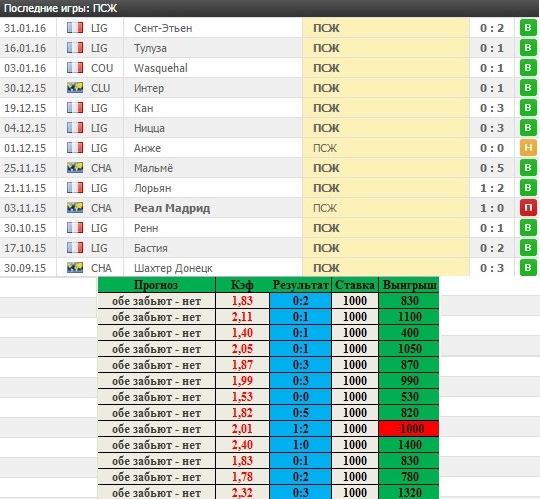540x499 pixels.
Task: Click the 0 : 5 score for Мальмё match
Action: point(492,168)
